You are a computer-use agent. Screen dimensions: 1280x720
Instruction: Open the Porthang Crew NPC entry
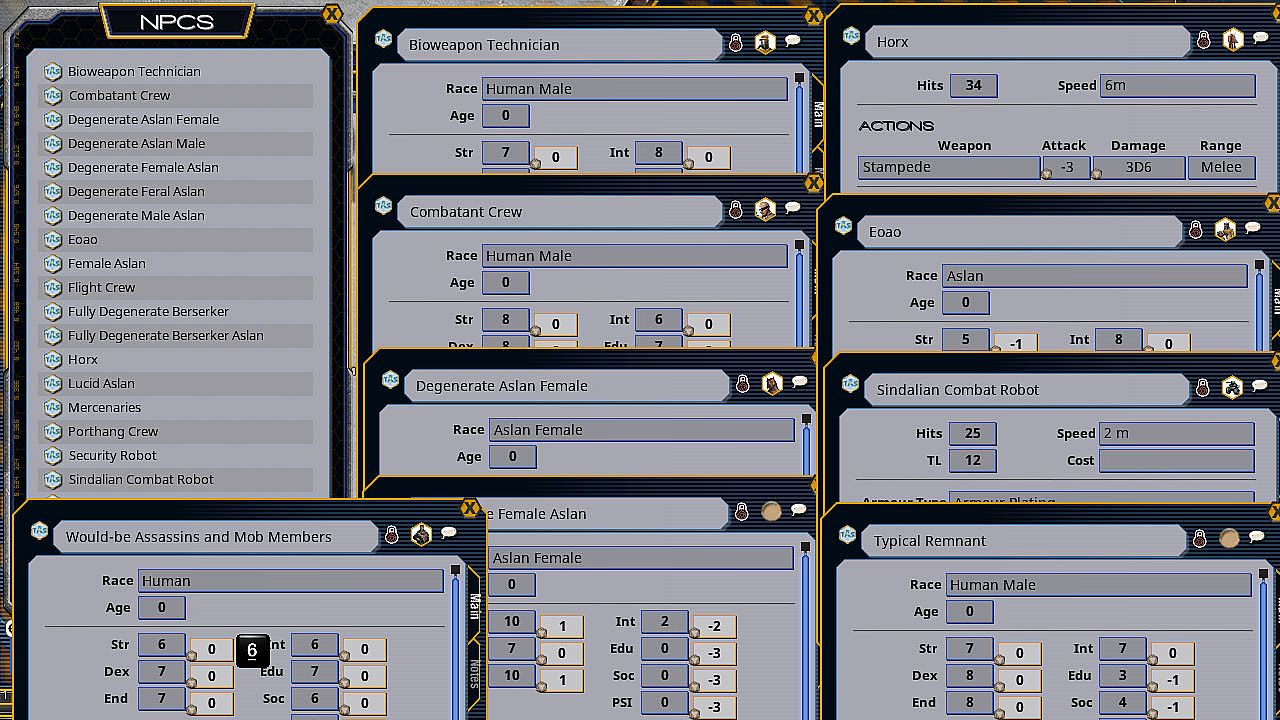[113, 432]
